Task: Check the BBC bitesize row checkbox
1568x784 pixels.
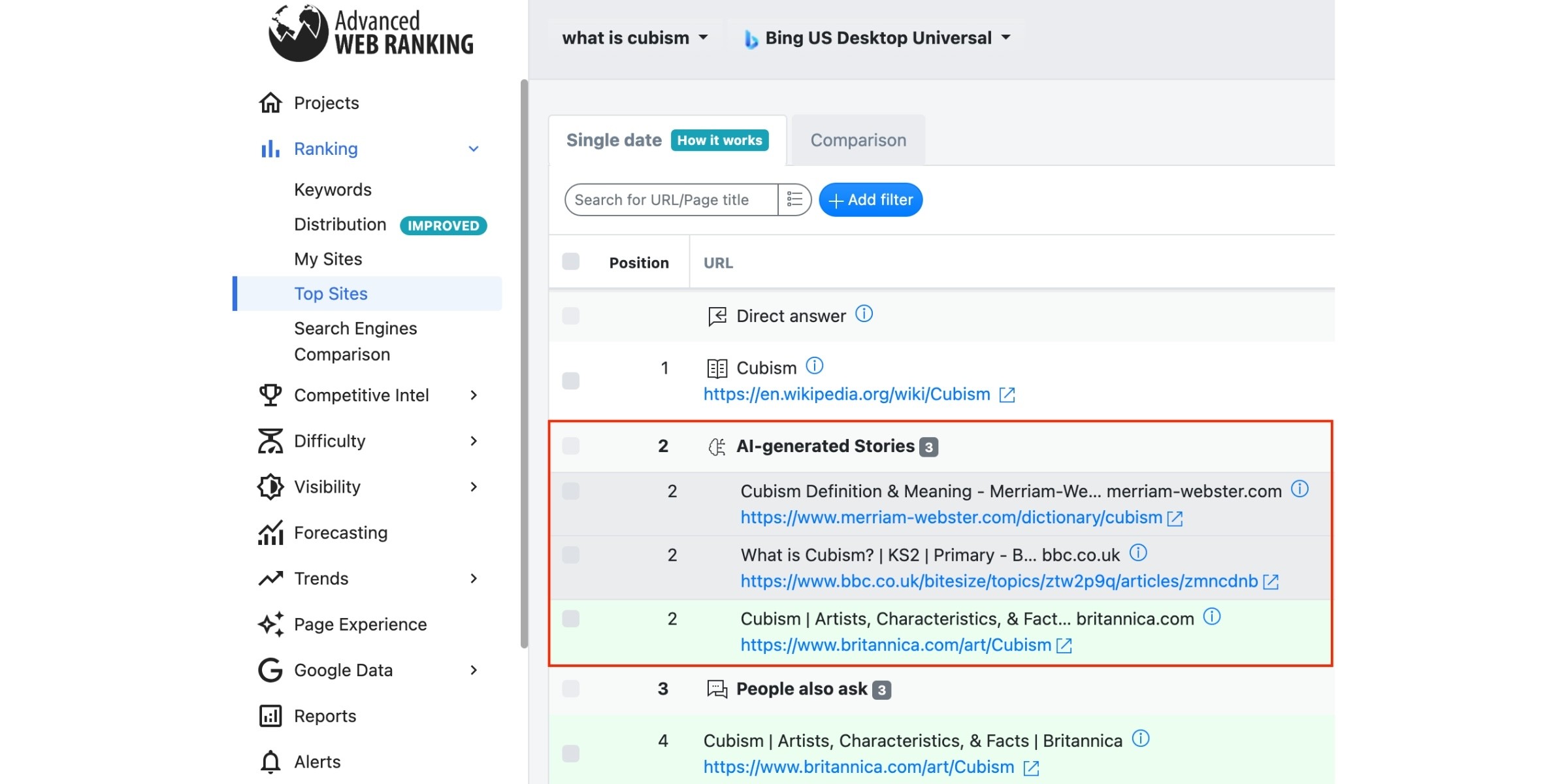Action: coord(571,555)
